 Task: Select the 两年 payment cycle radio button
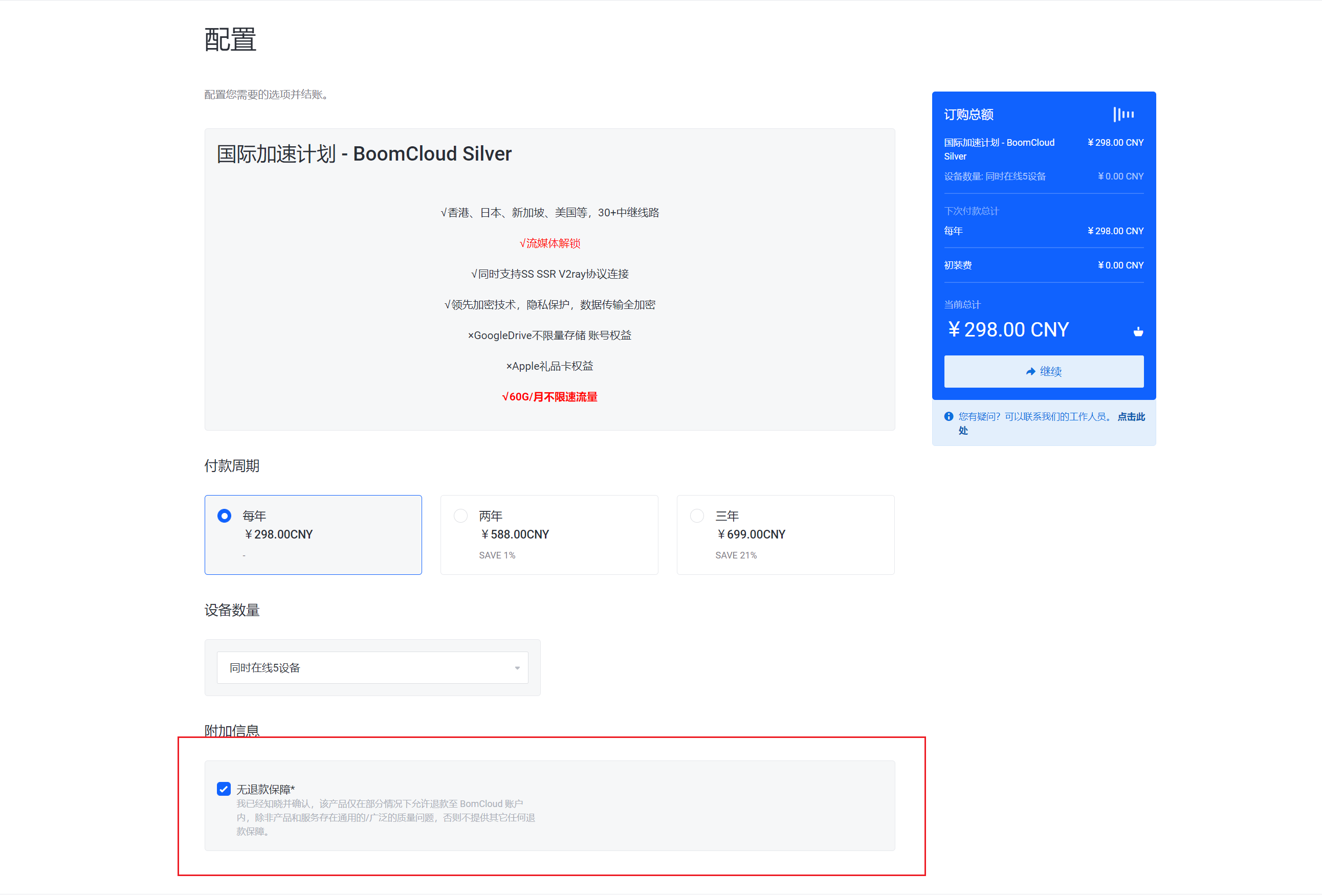[x=461, y=516]
